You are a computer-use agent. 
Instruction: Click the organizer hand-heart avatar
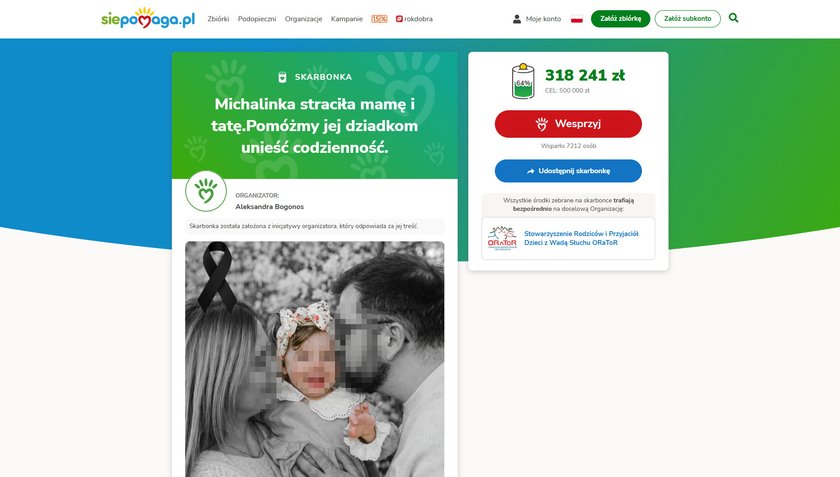click(x=206, y=191)
